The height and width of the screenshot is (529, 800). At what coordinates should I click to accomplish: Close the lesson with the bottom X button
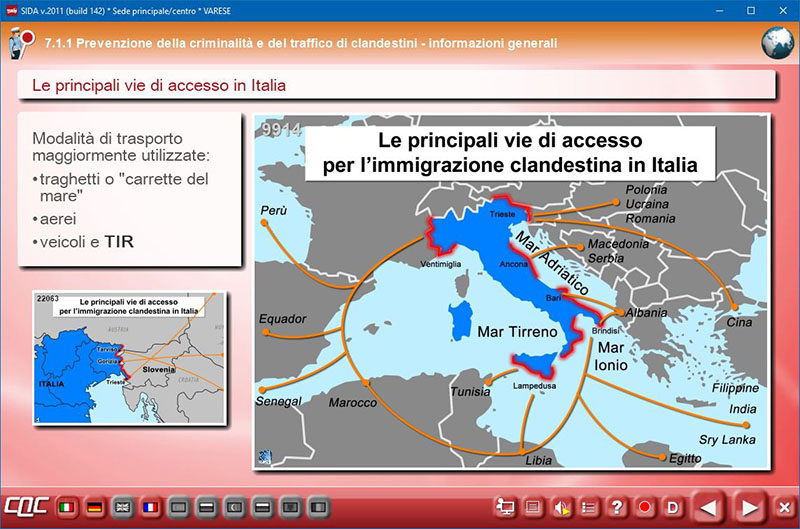[784, 507]
